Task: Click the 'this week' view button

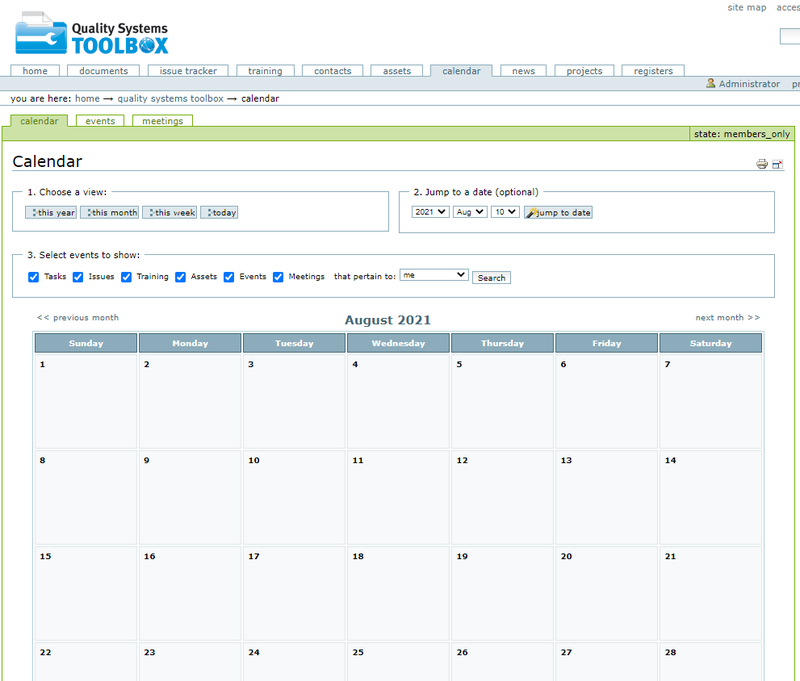Action: [170, 213]
